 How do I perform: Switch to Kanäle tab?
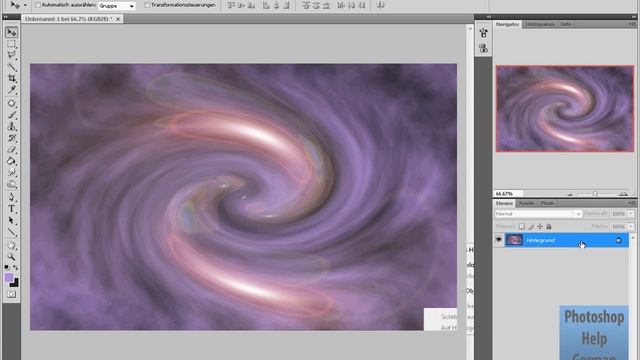click(x=526, y=203)
